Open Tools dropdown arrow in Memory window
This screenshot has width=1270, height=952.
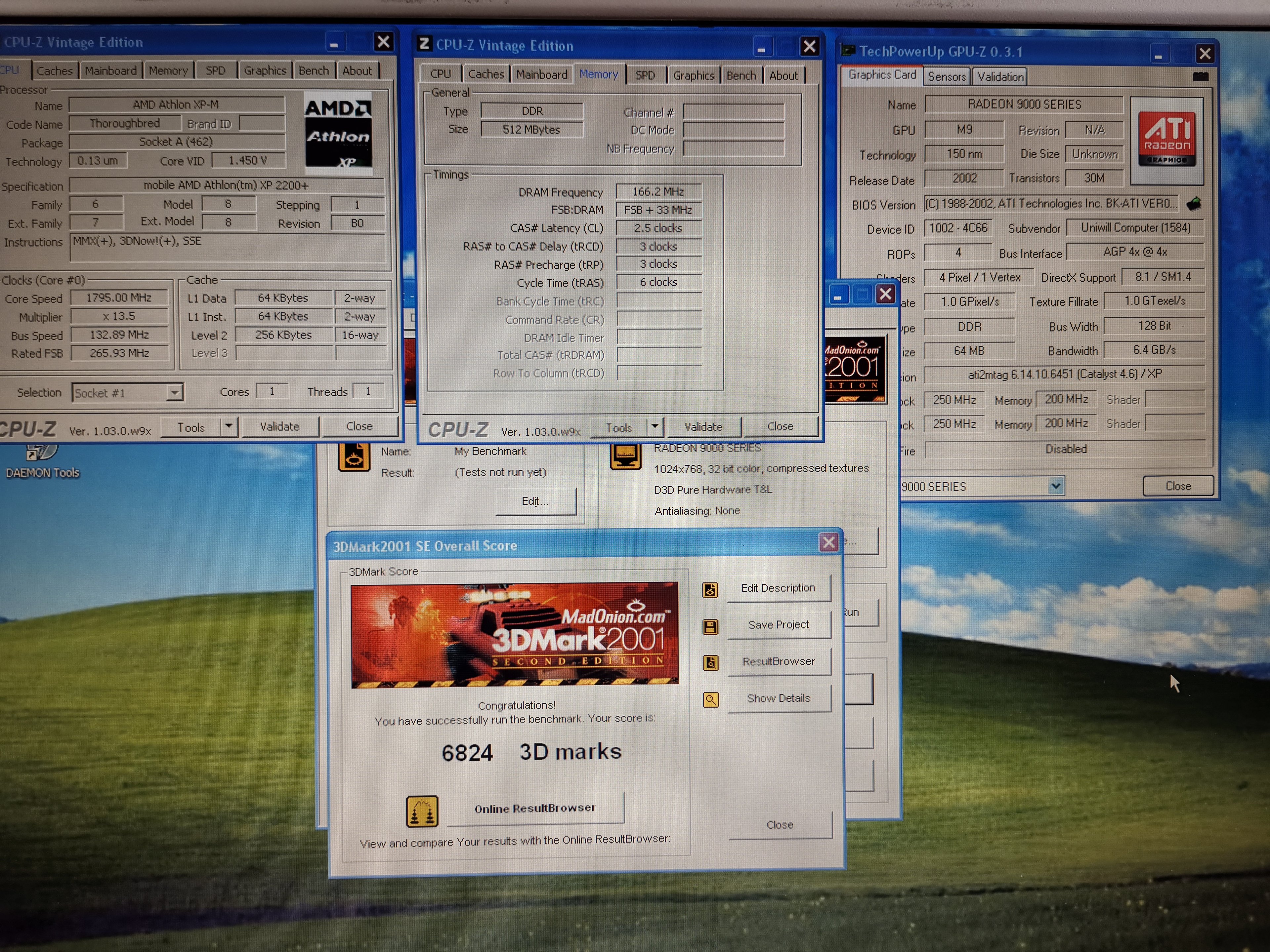pos(655,426)
